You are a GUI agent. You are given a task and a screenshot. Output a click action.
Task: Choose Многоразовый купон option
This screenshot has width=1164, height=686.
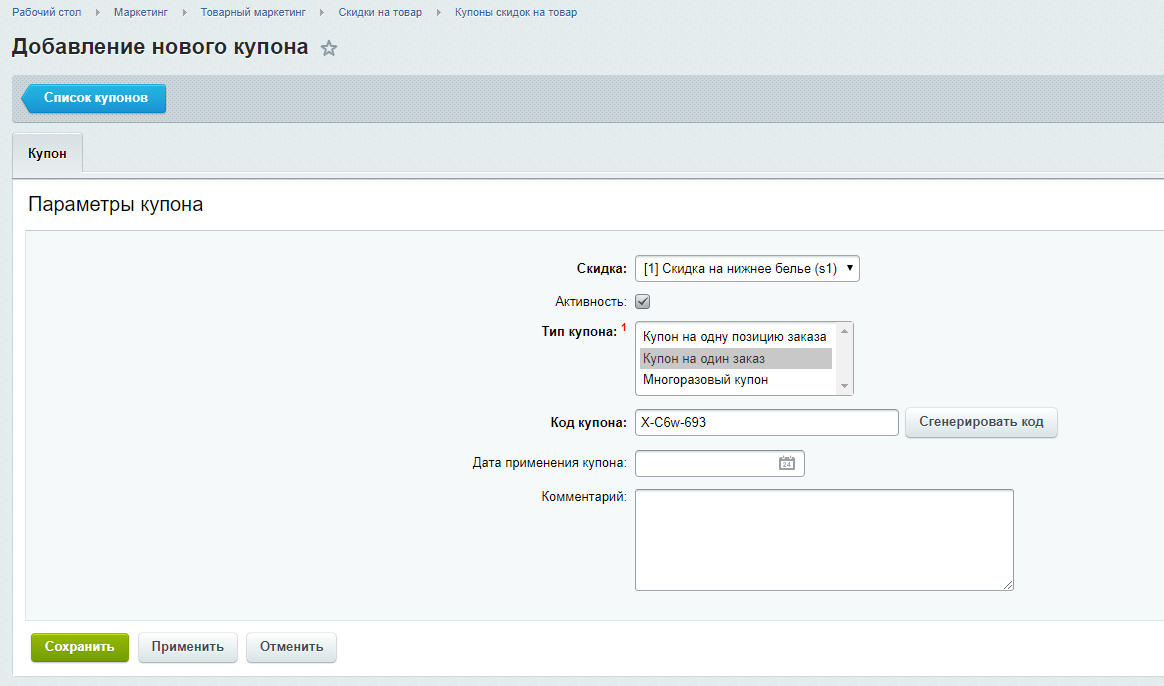coord(705,380)
